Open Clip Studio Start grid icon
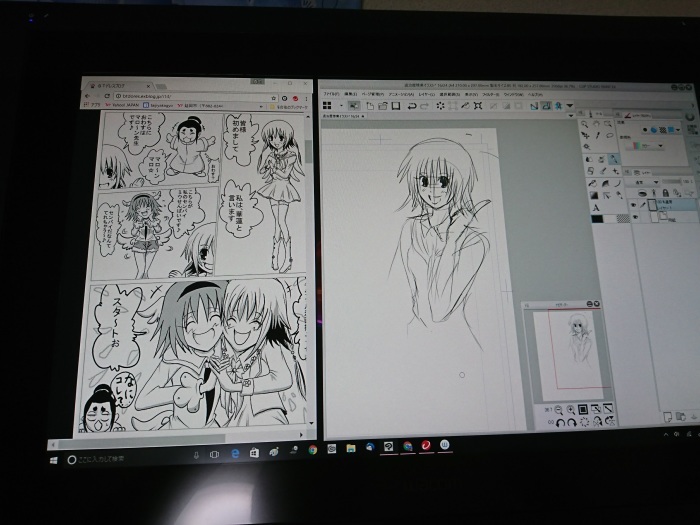Viewport: 700px width, 525px height. [327, 105]
